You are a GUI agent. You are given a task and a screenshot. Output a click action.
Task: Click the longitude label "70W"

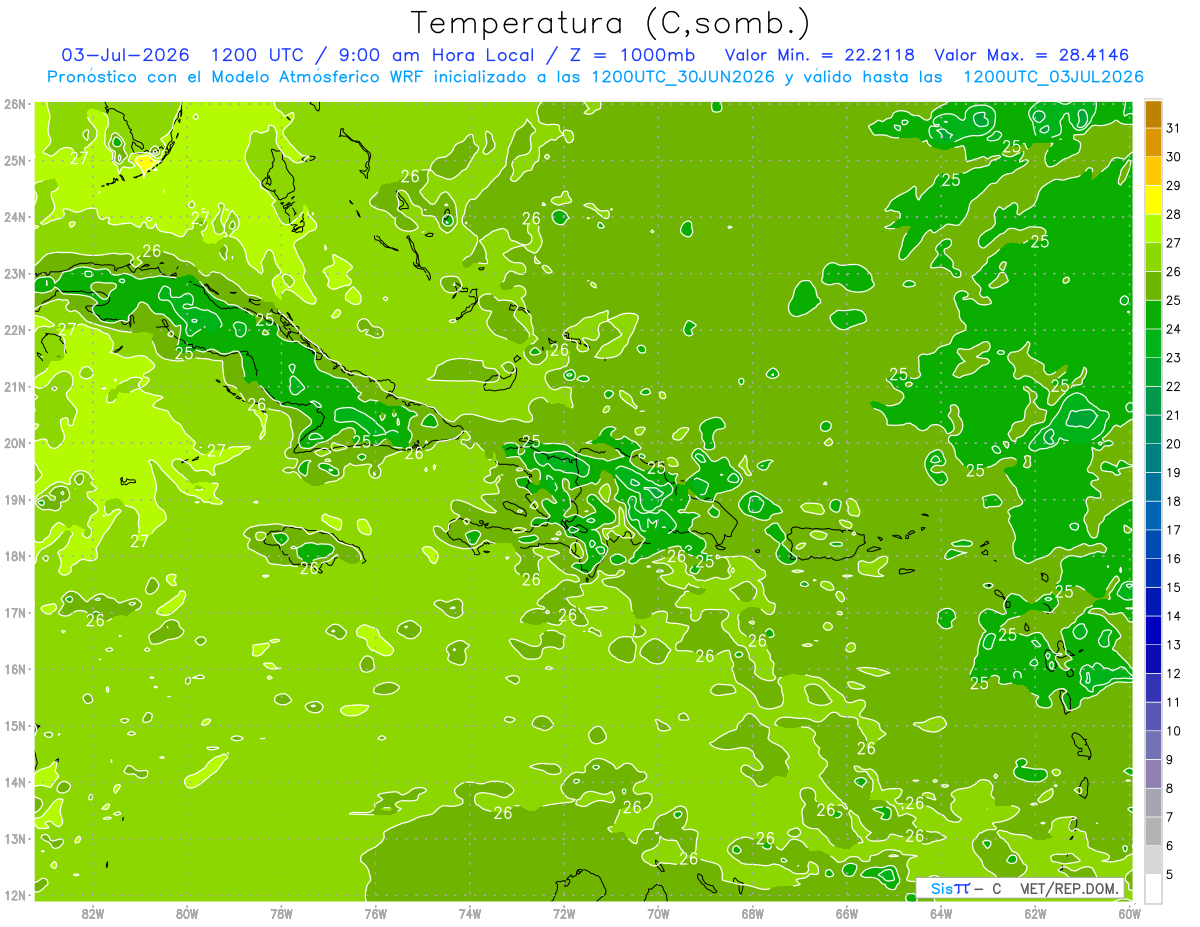click(658, 913)
